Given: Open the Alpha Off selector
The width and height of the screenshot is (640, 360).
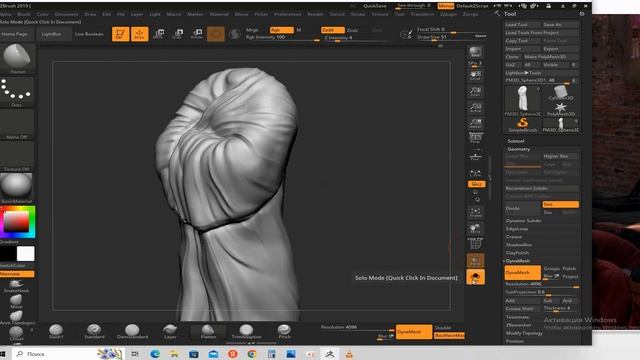Looking at the screenshot, I should pos(16,124).
